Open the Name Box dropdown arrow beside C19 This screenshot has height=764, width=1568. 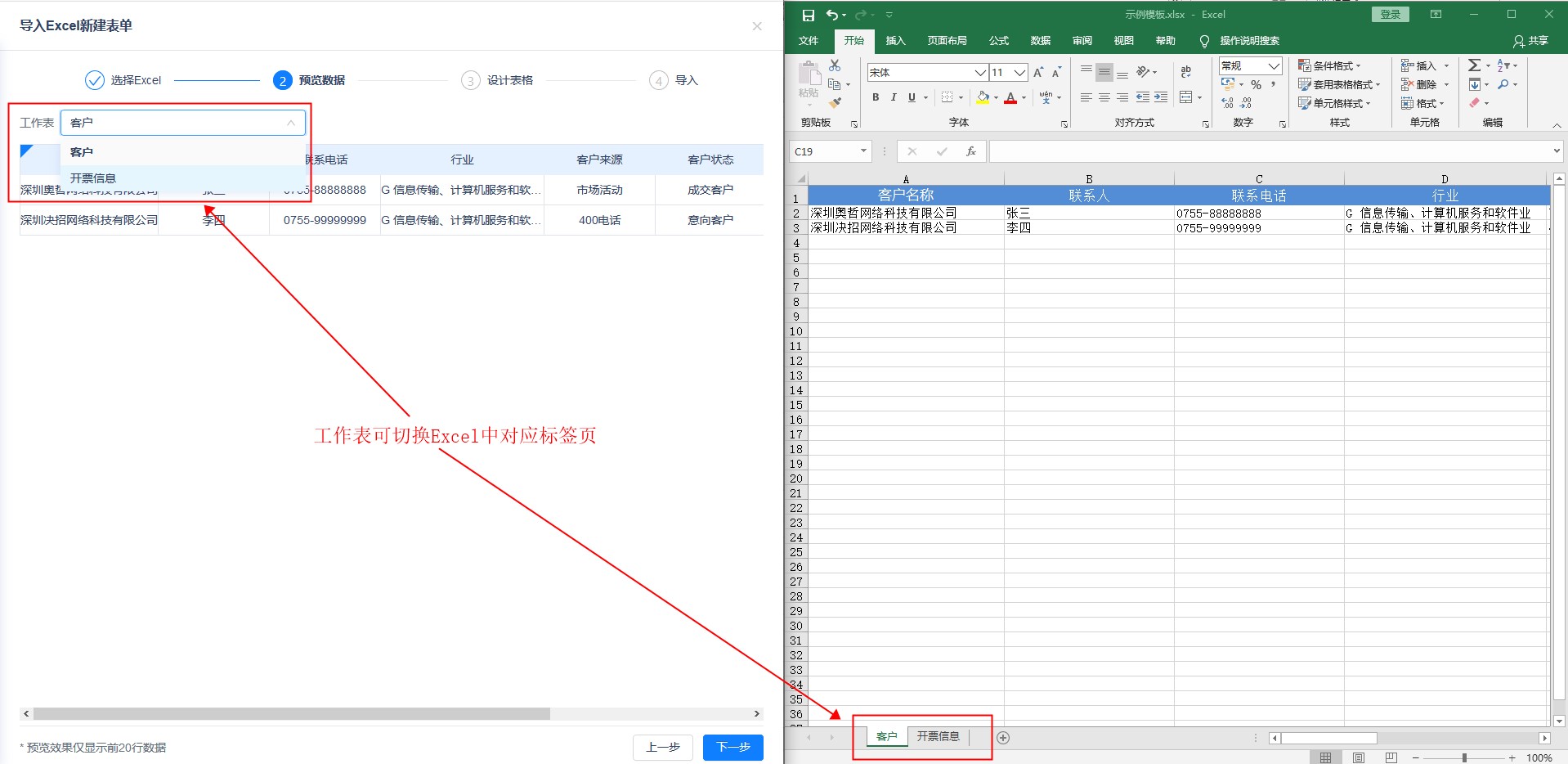point(863,151)
